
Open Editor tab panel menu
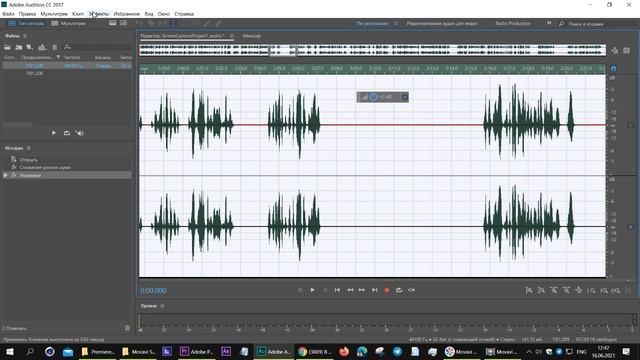232,36
